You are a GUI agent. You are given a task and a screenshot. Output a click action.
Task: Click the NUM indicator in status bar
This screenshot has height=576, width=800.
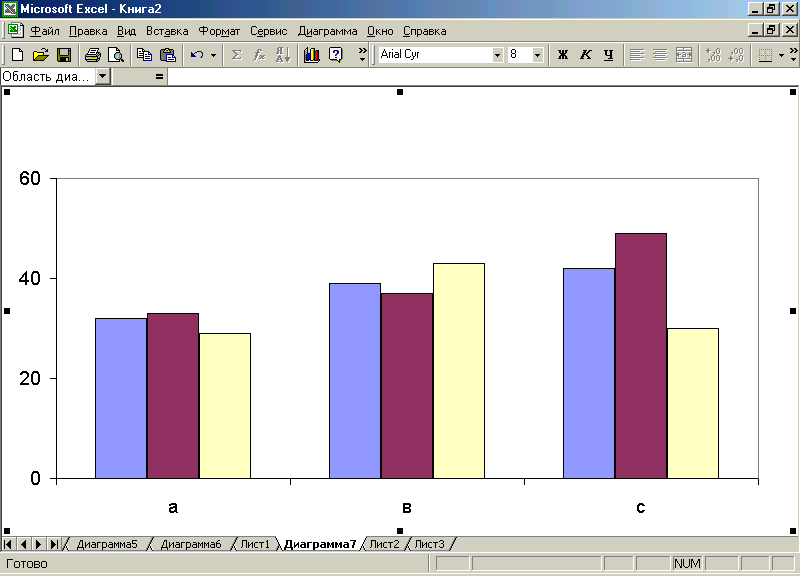687,564
